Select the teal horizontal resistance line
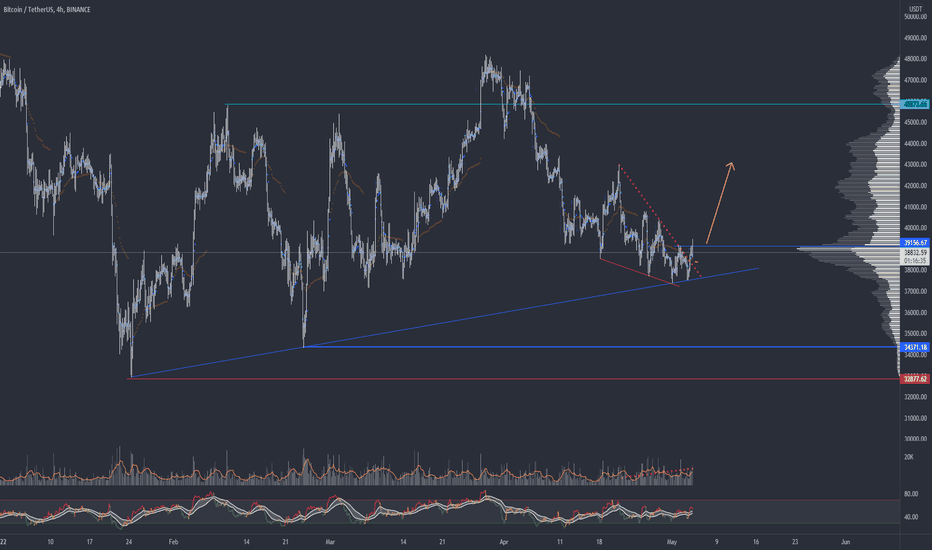932x550 pixels. click(562, 105)
